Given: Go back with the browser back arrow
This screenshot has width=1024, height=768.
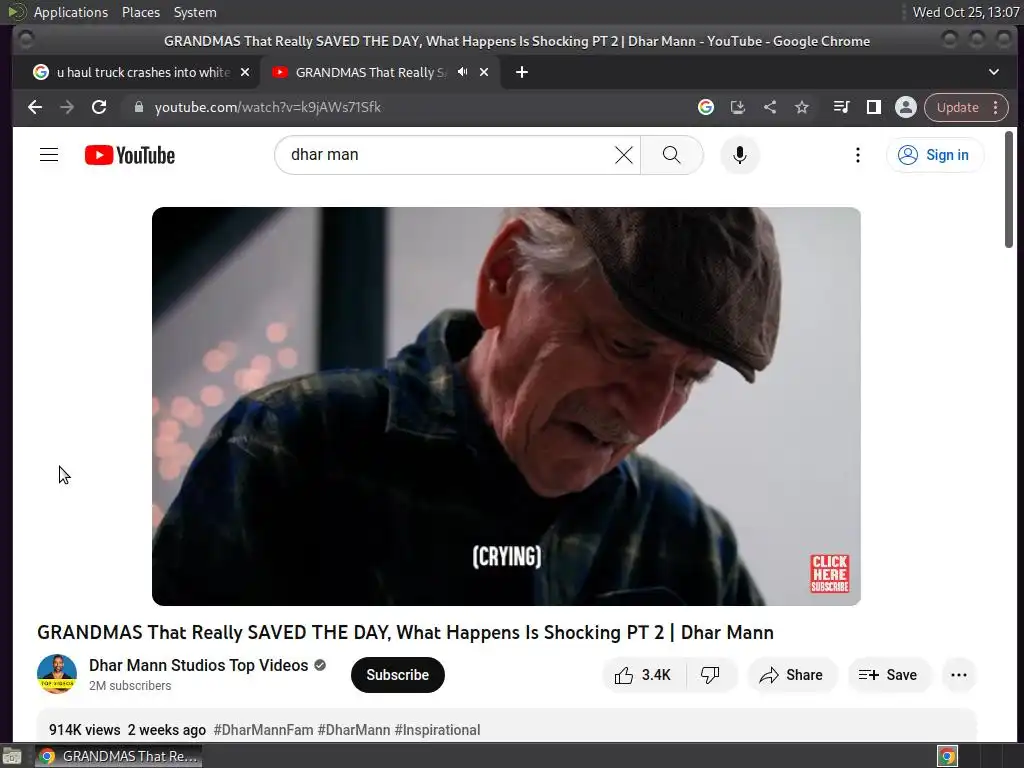Looking at the screenshot, I should click(35, 107).
